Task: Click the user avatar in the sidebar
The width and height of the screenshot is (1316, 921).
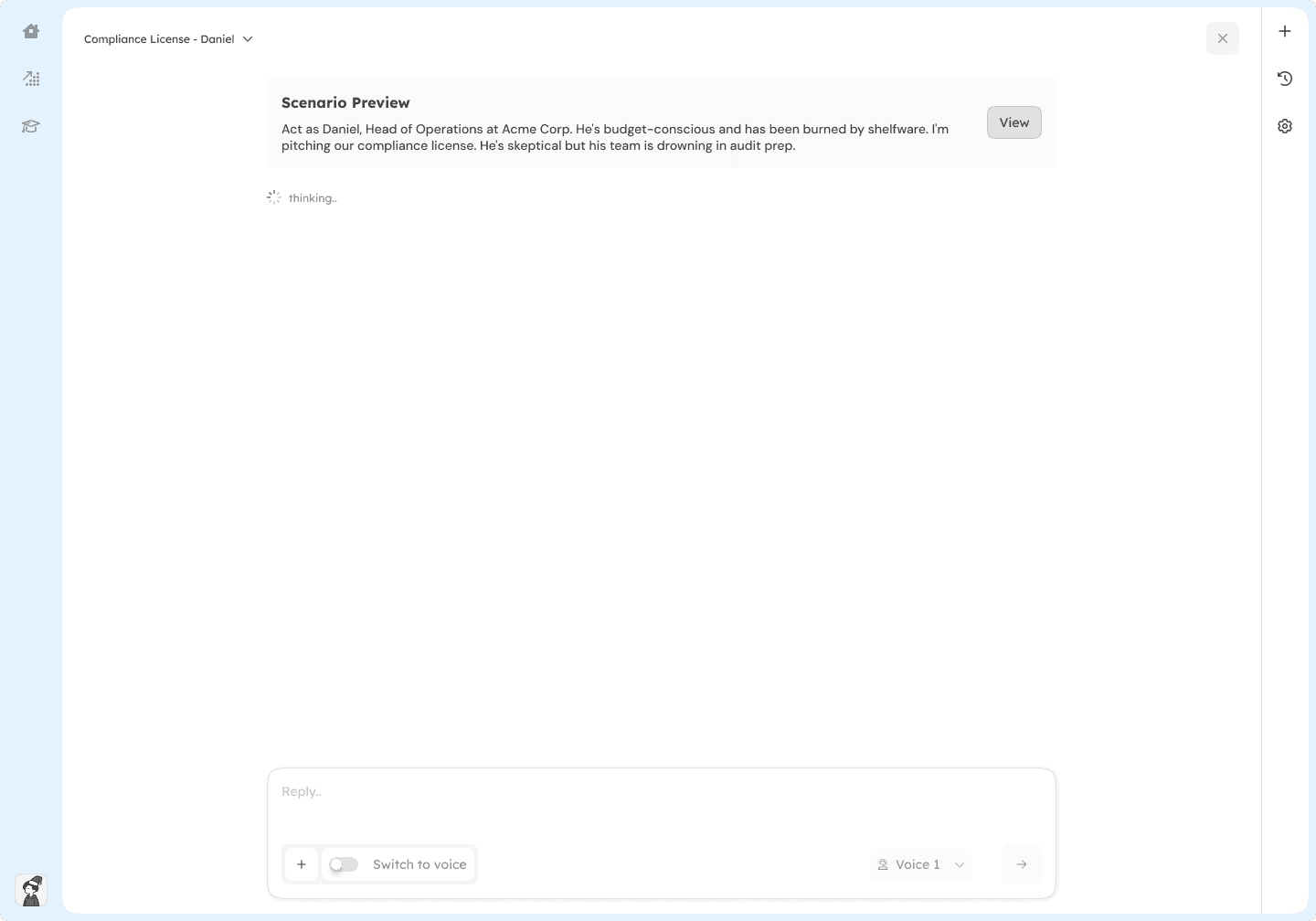Action: click(31, 890)
